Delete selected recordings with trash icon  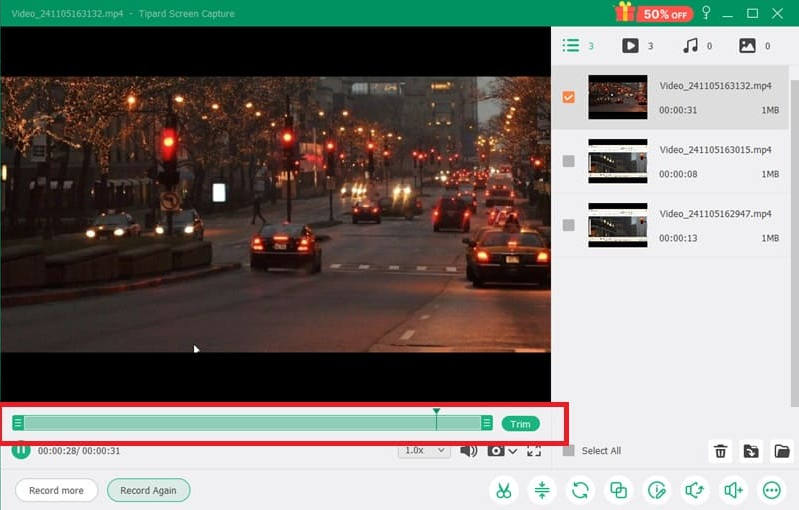point(721,451)
